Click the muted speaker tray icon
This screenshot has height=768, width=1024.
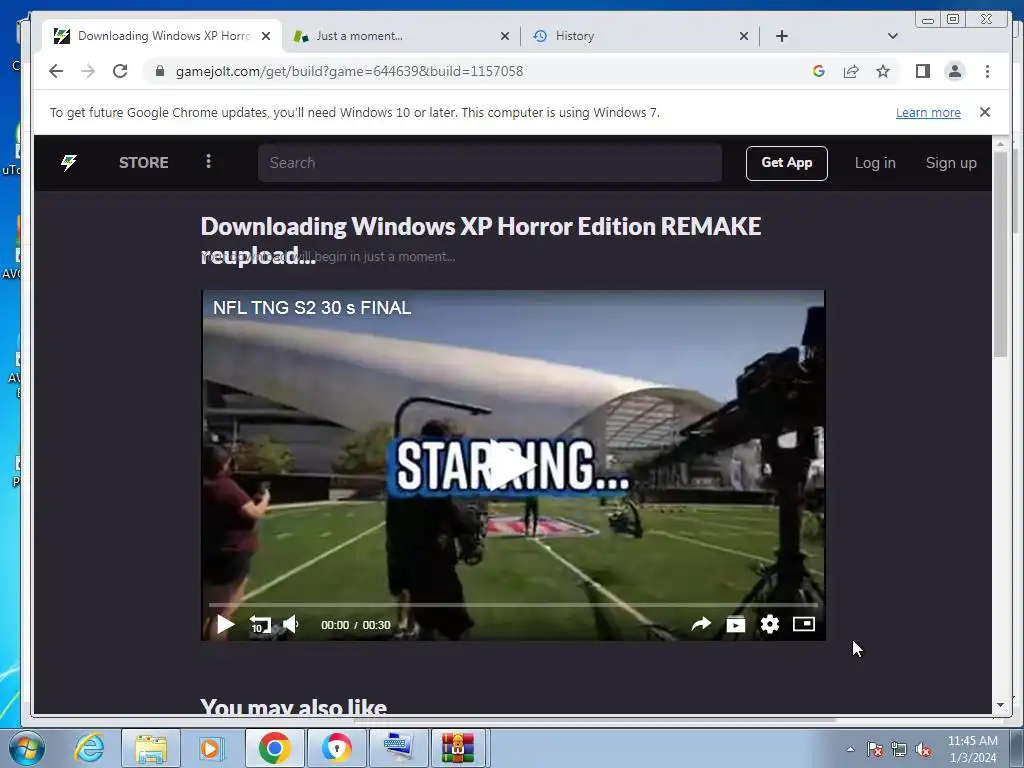(923, 749)
